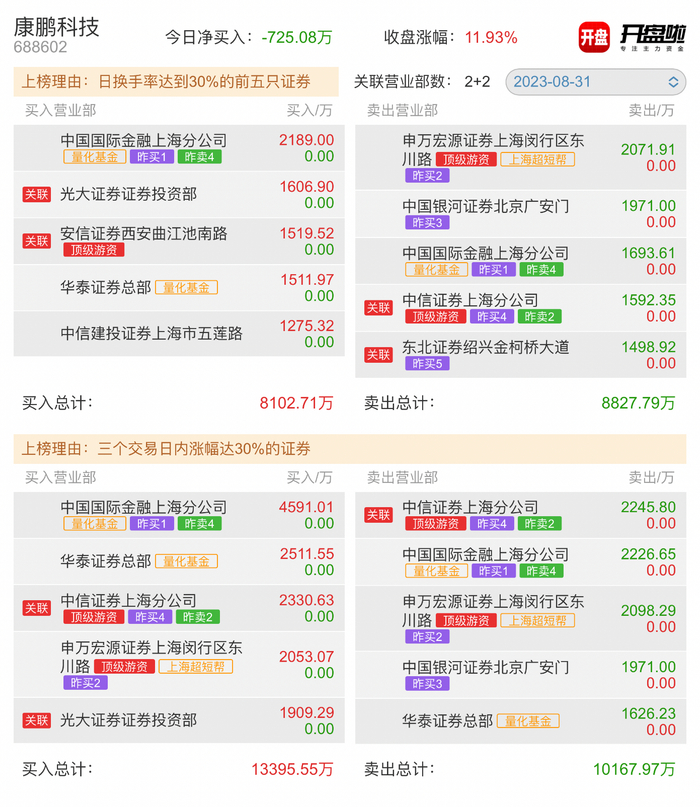700x807 pixels.
Task: Click the 开盘啦 brand wordmark
Action: [x=653, y=37]
